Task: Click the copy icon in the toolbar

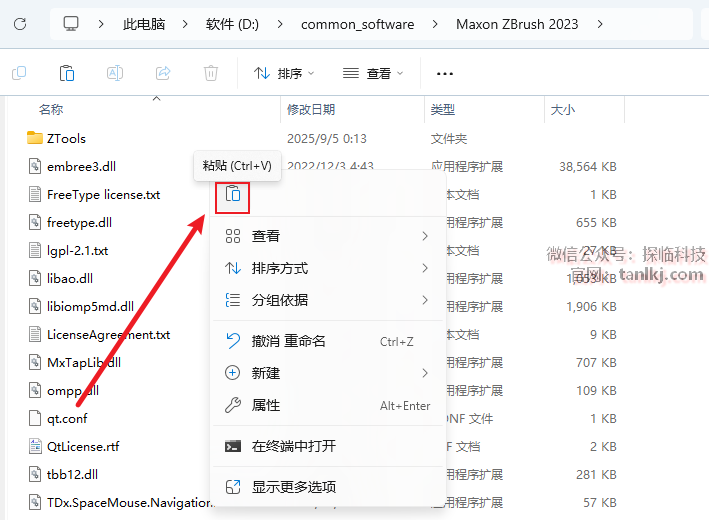Action: 19,73
